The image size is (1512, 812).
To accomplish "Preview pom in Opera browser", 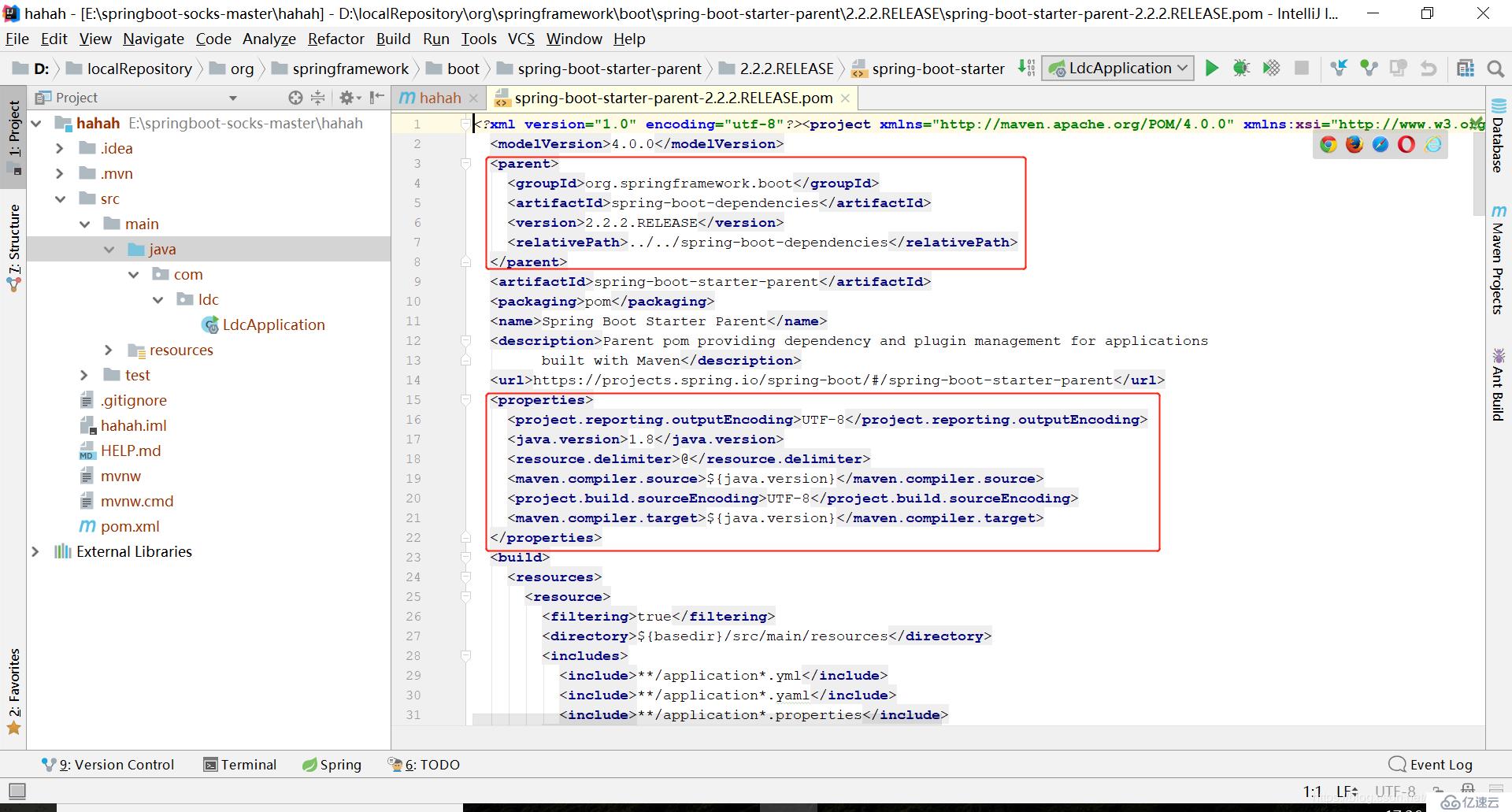I will pos(1406,144).
